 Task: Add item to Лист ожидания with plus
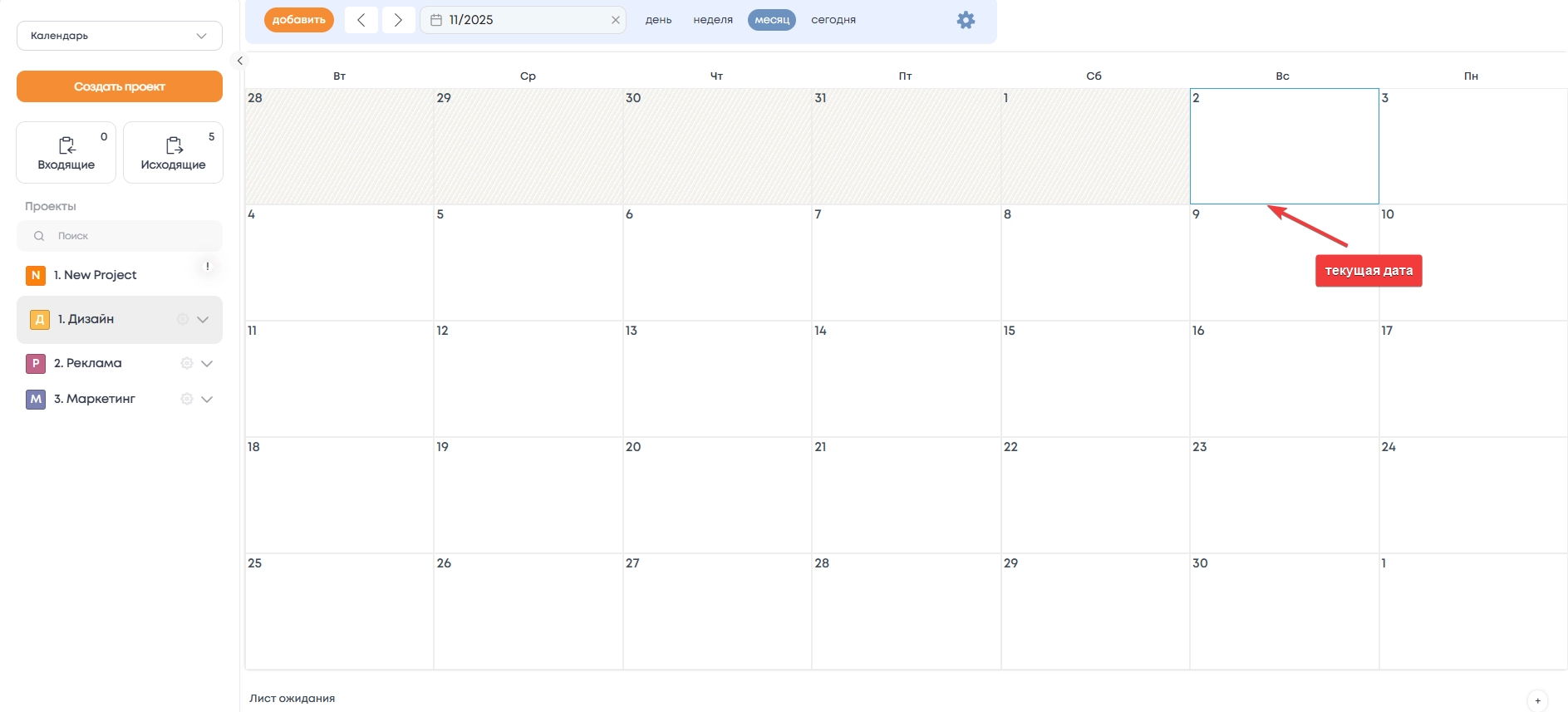(1537, 700)
